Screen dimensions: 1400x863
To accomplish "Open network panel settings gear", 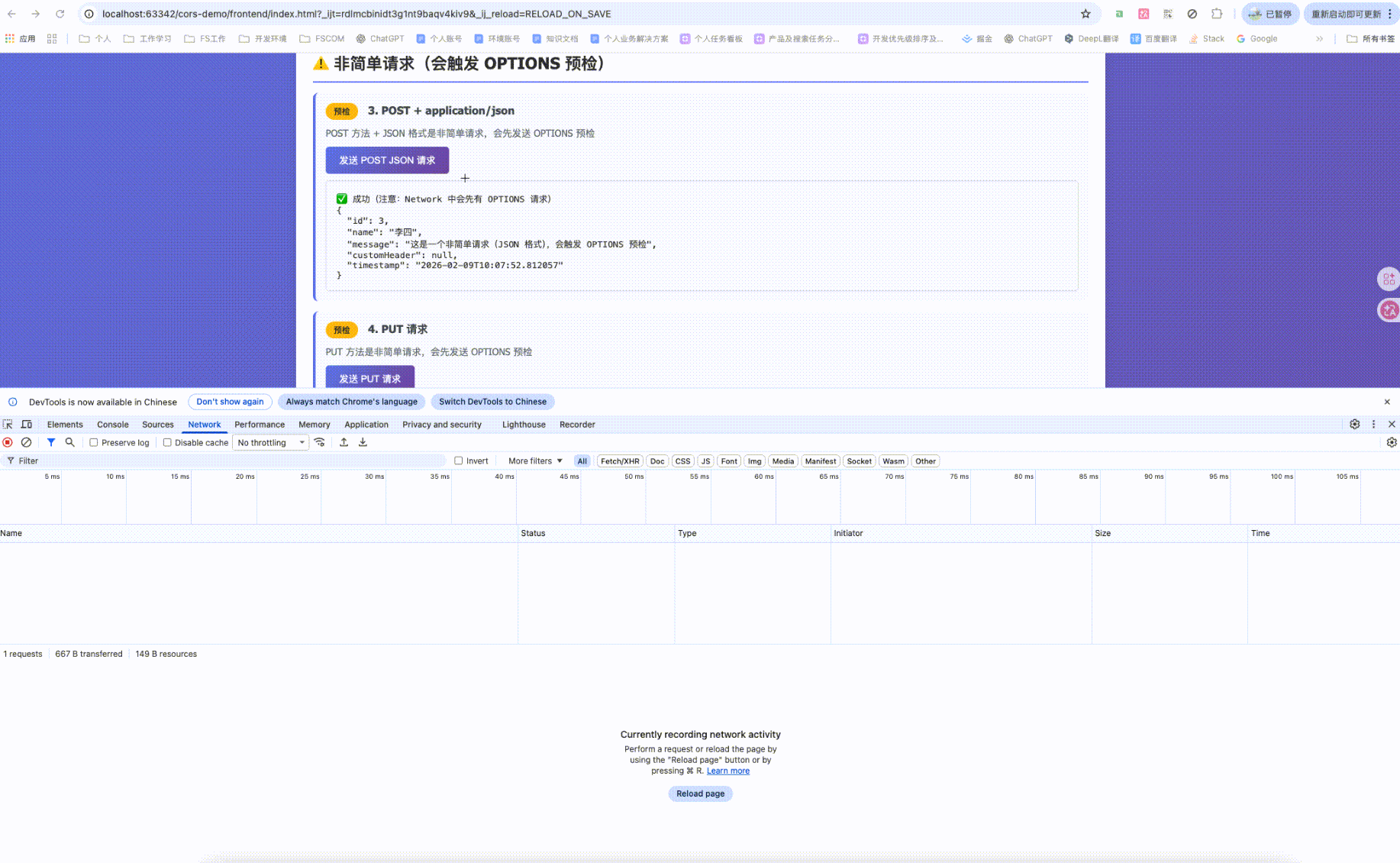I will coord(1392,442).
